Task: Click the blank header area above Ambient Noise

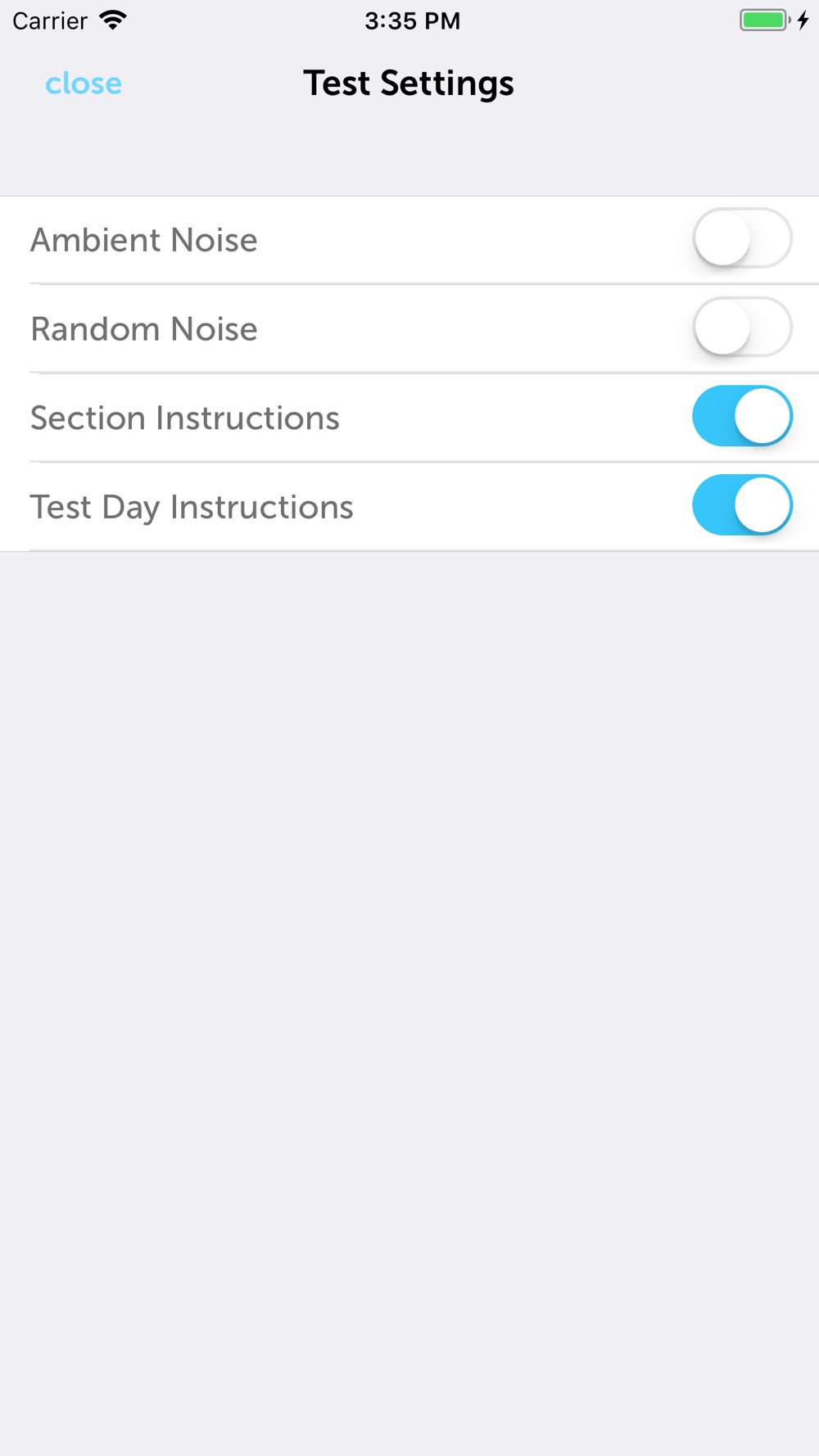Action: [x=409, y=160]
